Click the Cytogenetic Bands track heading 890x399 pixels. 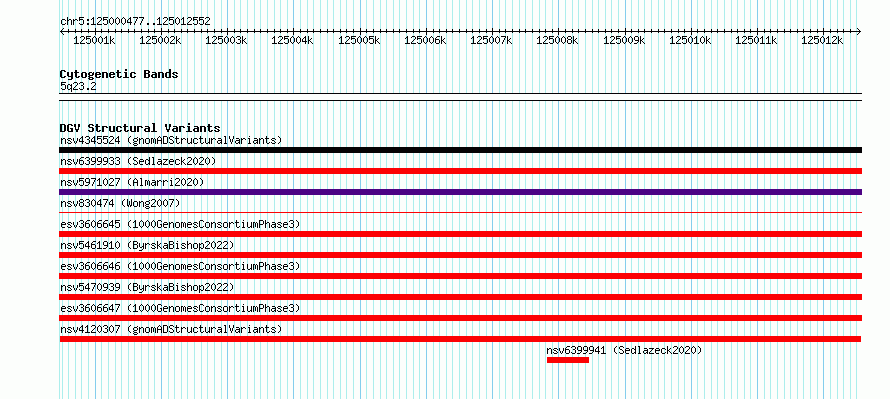(x=119, y=74)
